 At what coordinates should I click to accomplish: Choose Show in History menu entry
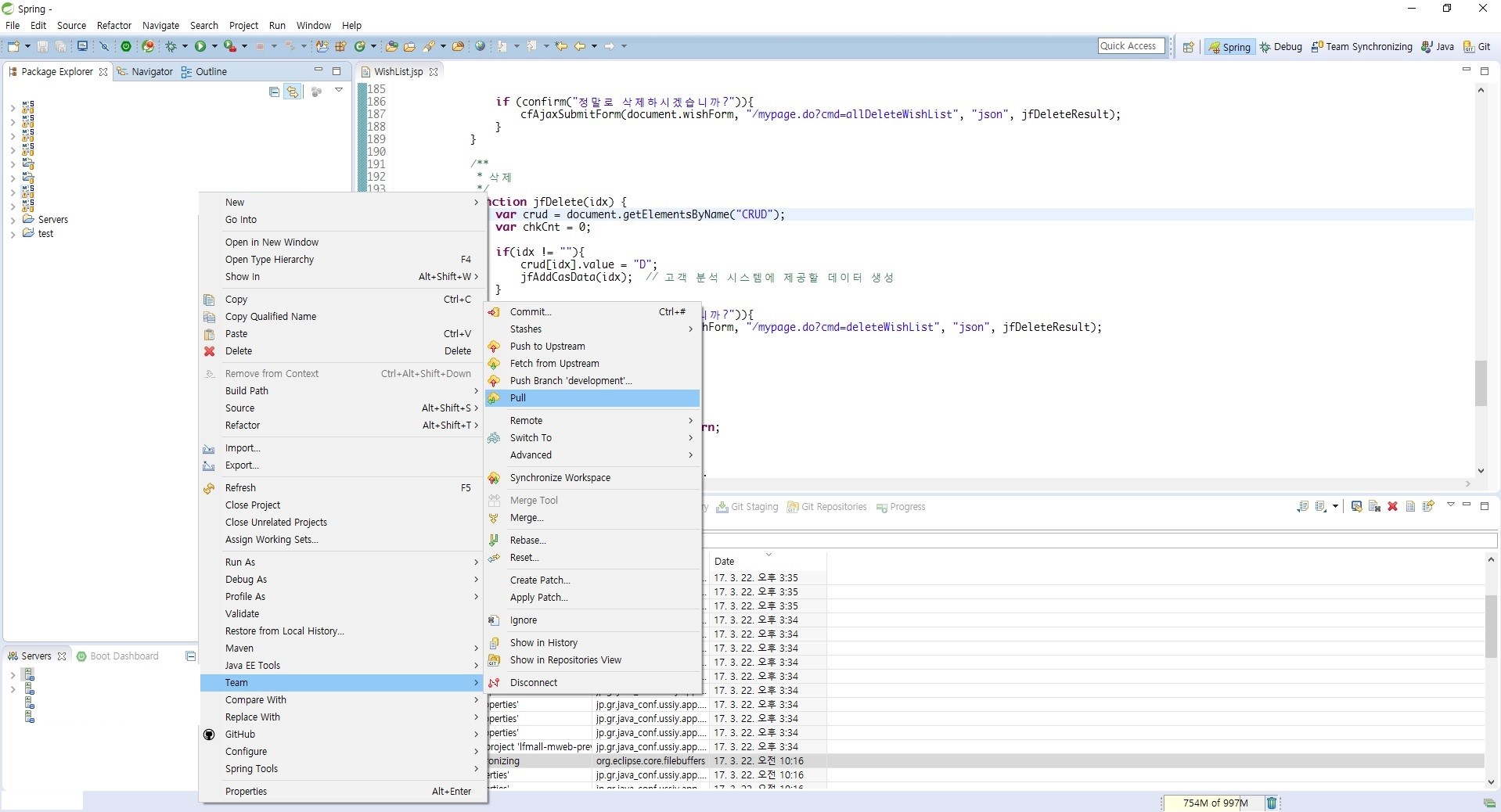click(592, 643)
